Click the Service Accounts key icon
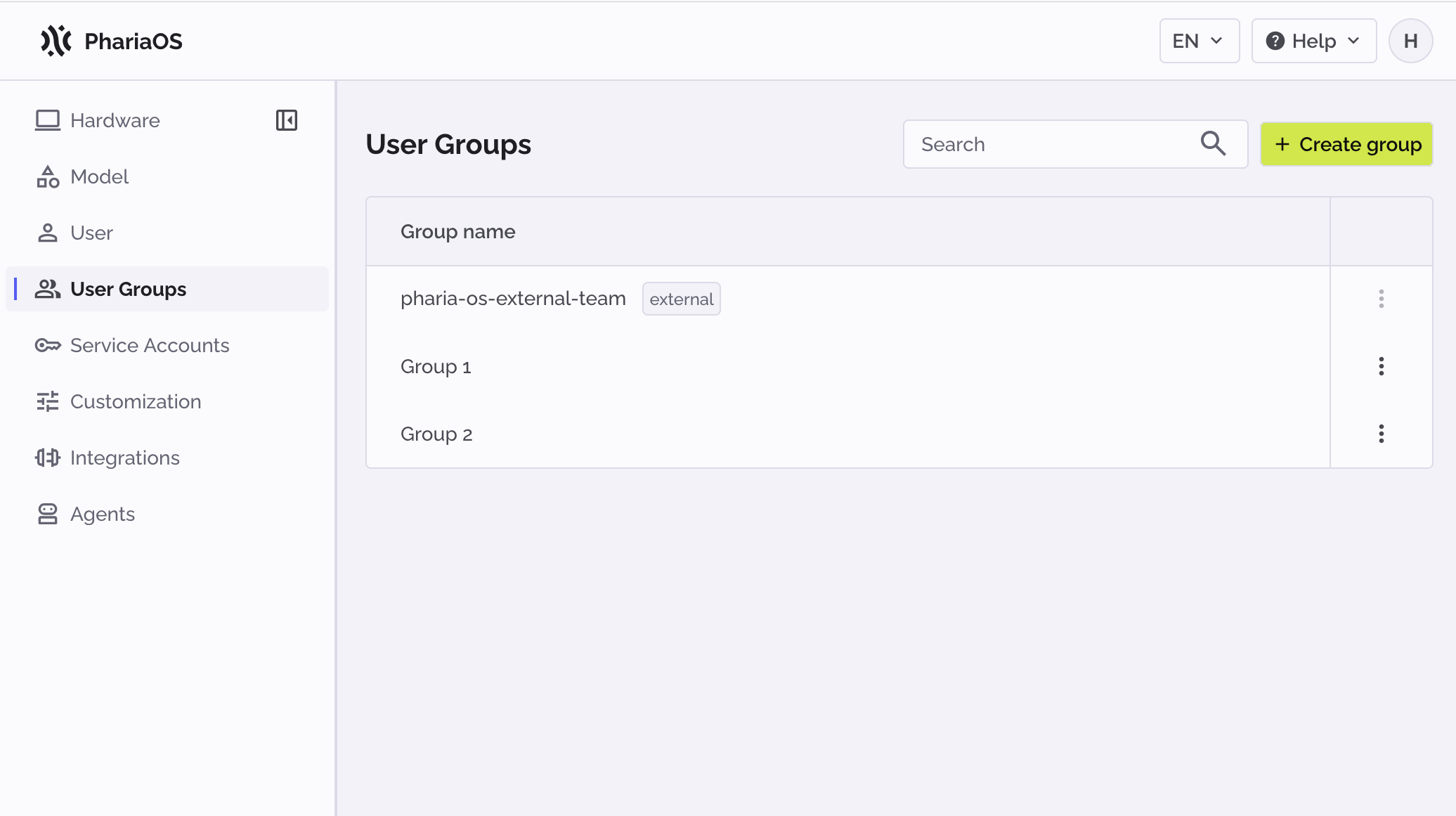Screen dimensions: 1456x816 click(47, 345)
